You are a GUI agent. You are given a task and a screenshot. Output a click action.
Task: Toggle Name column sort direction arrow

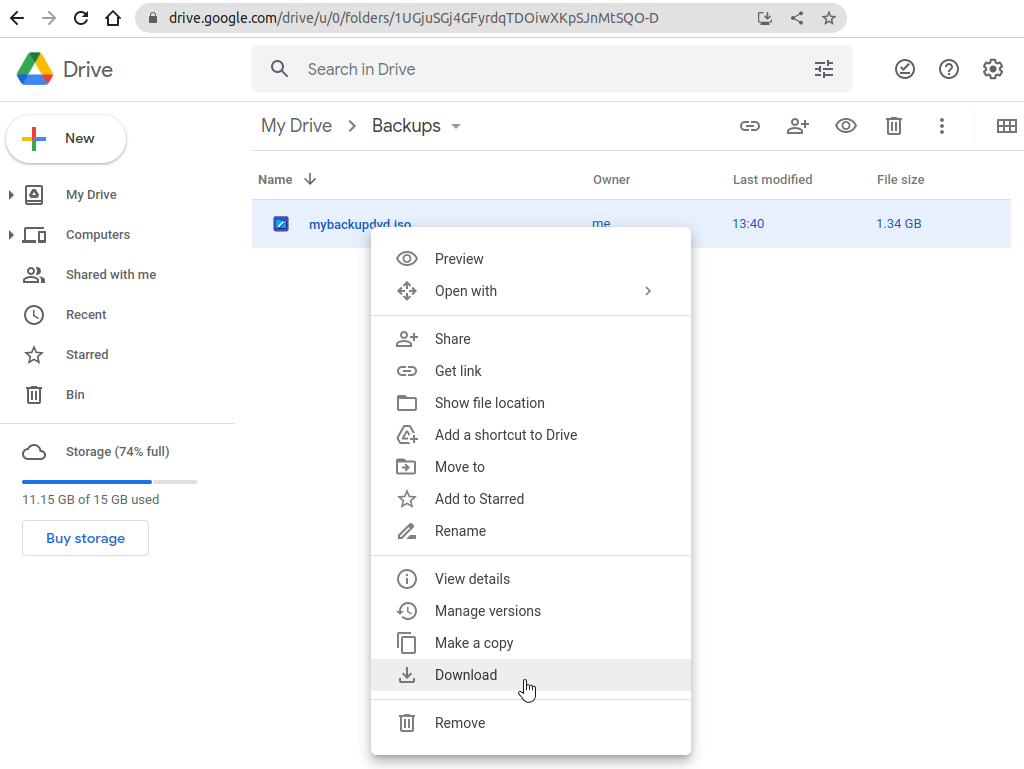[310, 180]
